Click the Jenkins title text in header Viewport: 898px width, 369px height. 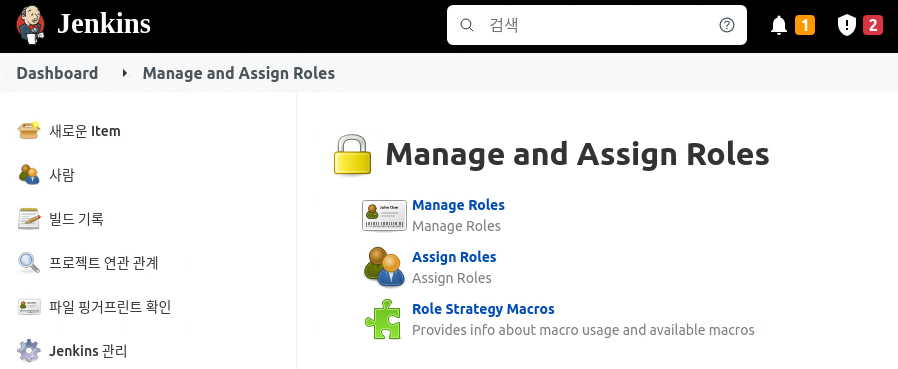click(104, 24)
